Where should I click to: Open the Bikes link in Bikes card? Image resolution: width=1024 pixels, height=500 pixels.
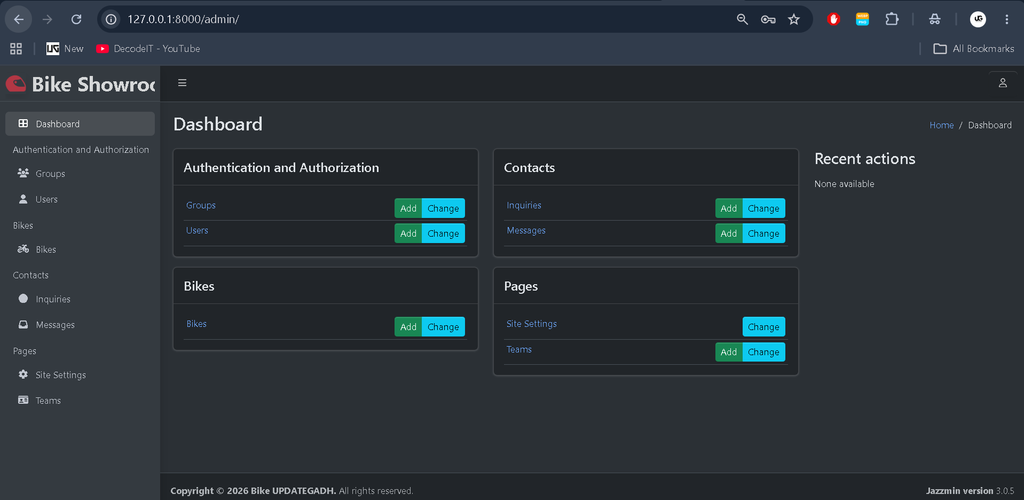click(x=196, y=324)
